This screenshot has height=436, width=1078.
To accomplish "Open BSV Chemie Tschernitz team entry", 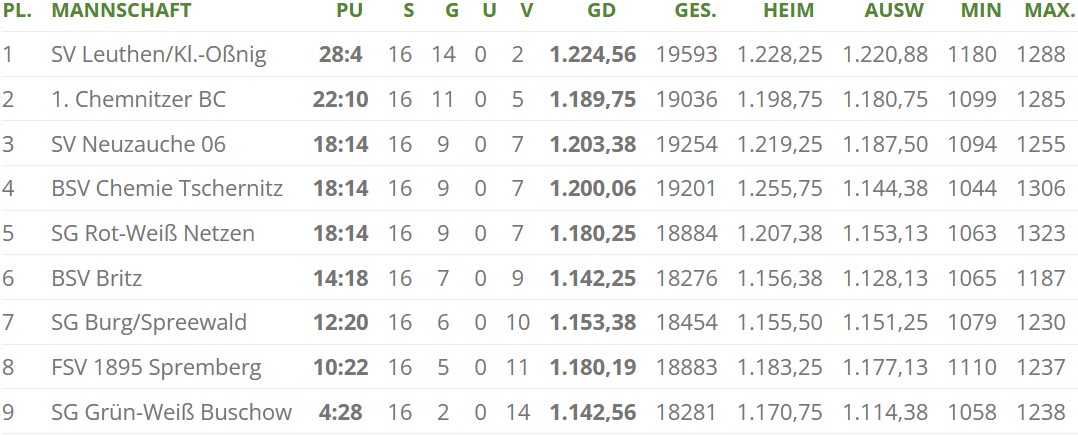I will 167,188.
